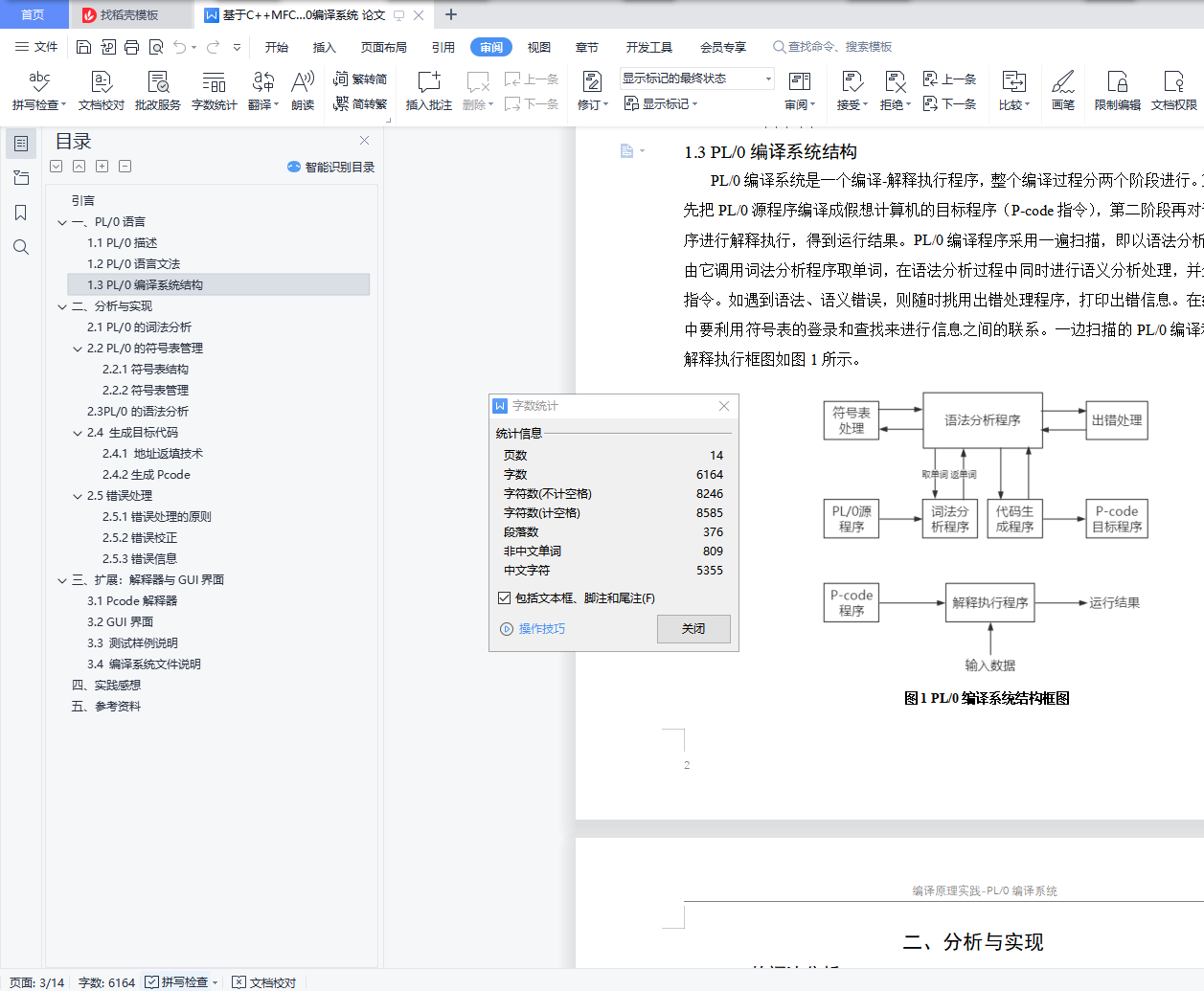Convert traditional to simplified (繁转简)

(360, 79)
